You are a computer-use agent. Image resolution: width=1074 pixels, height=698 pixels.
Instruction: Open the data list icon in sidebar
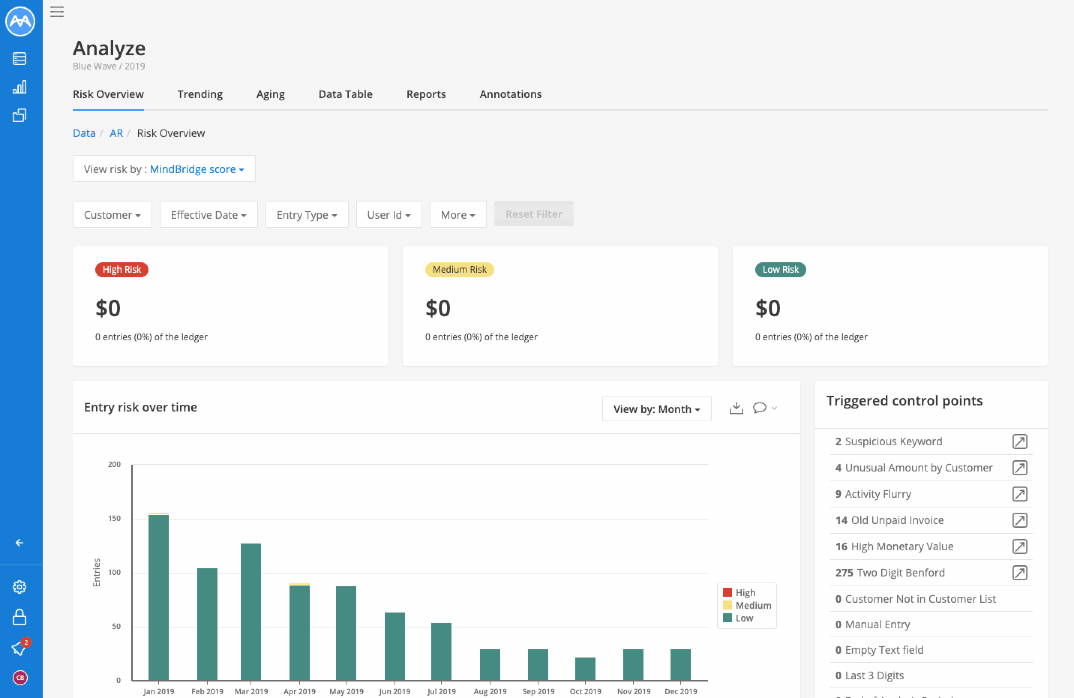click(20, 59)
